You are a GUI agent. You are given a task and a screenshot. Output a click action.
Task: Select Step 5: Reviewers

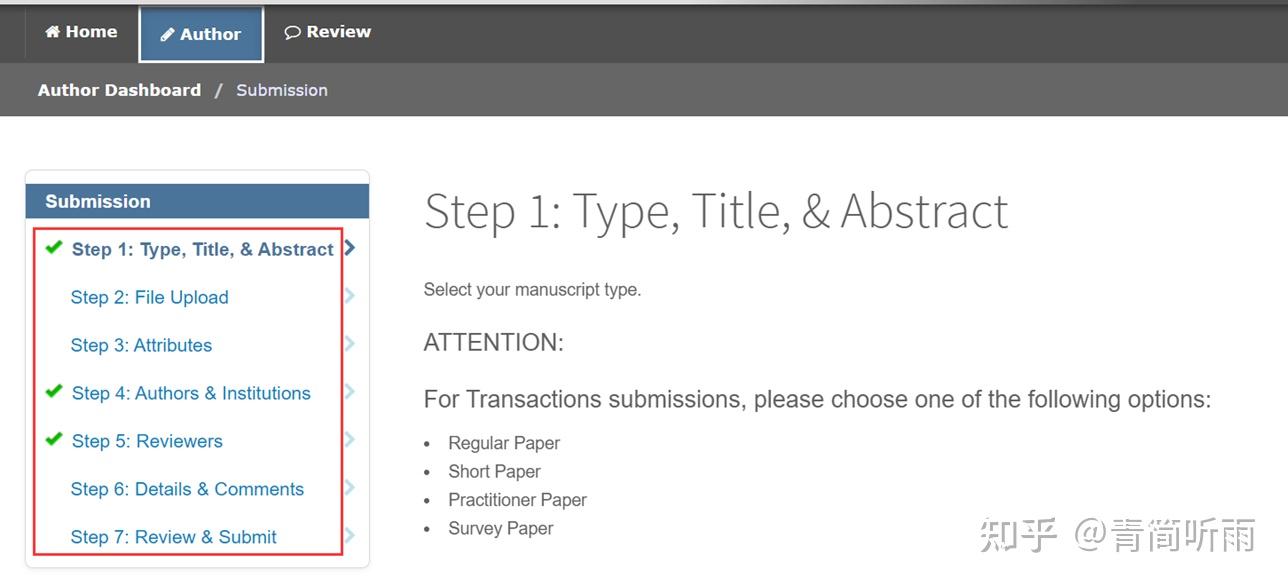[x=147, y=441]
